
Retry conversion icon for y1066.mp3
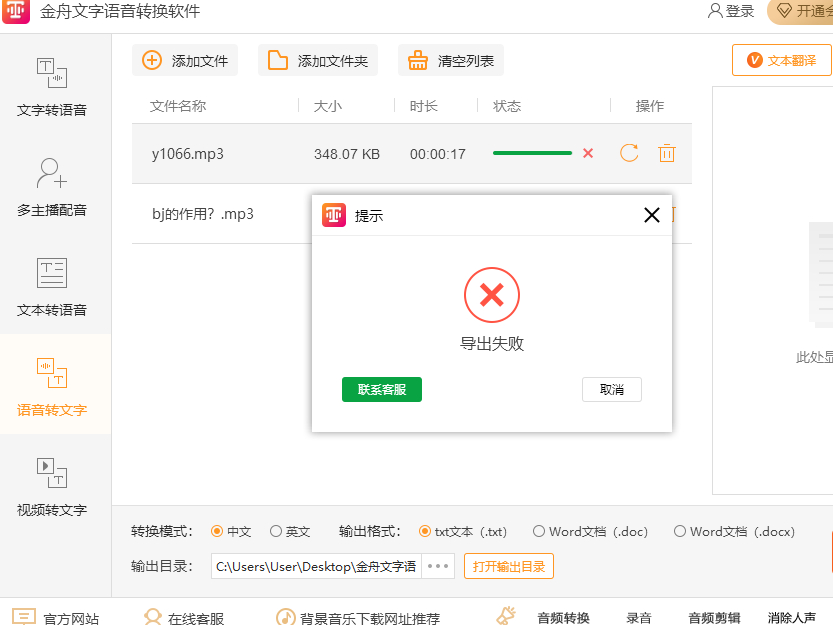[x=629, y=153]
